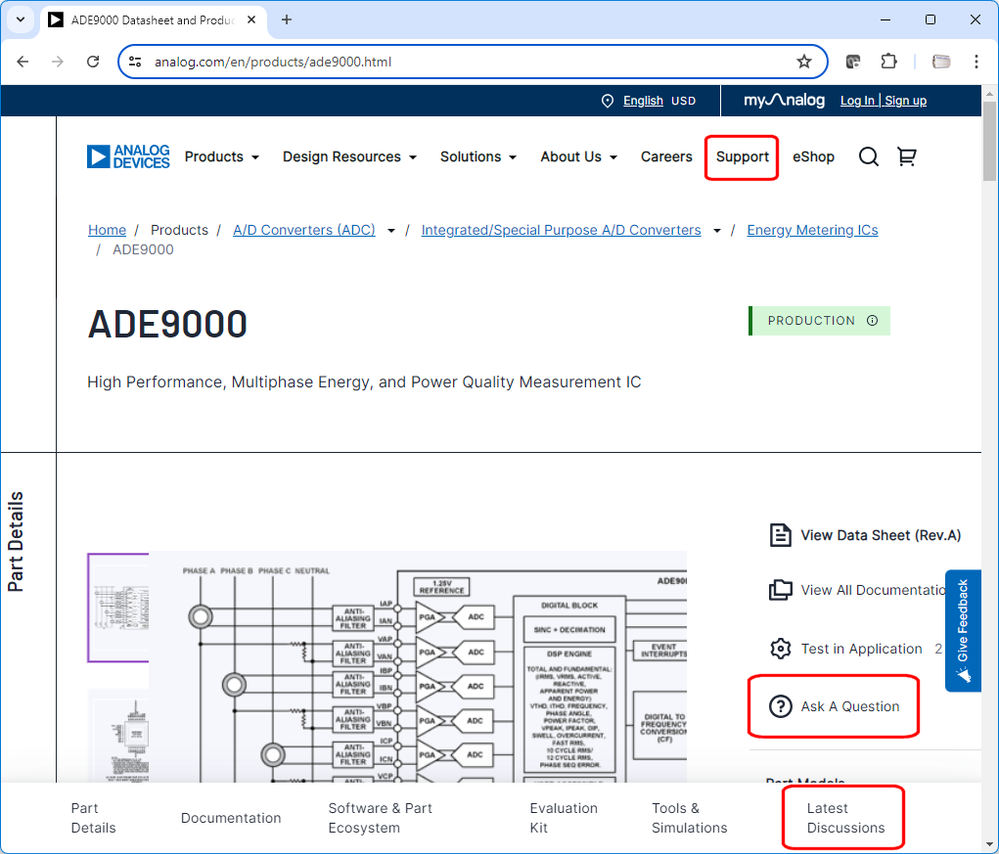Open the Careers page
The width and height of the screenshot is (999, 854).
tap(666, 157)
